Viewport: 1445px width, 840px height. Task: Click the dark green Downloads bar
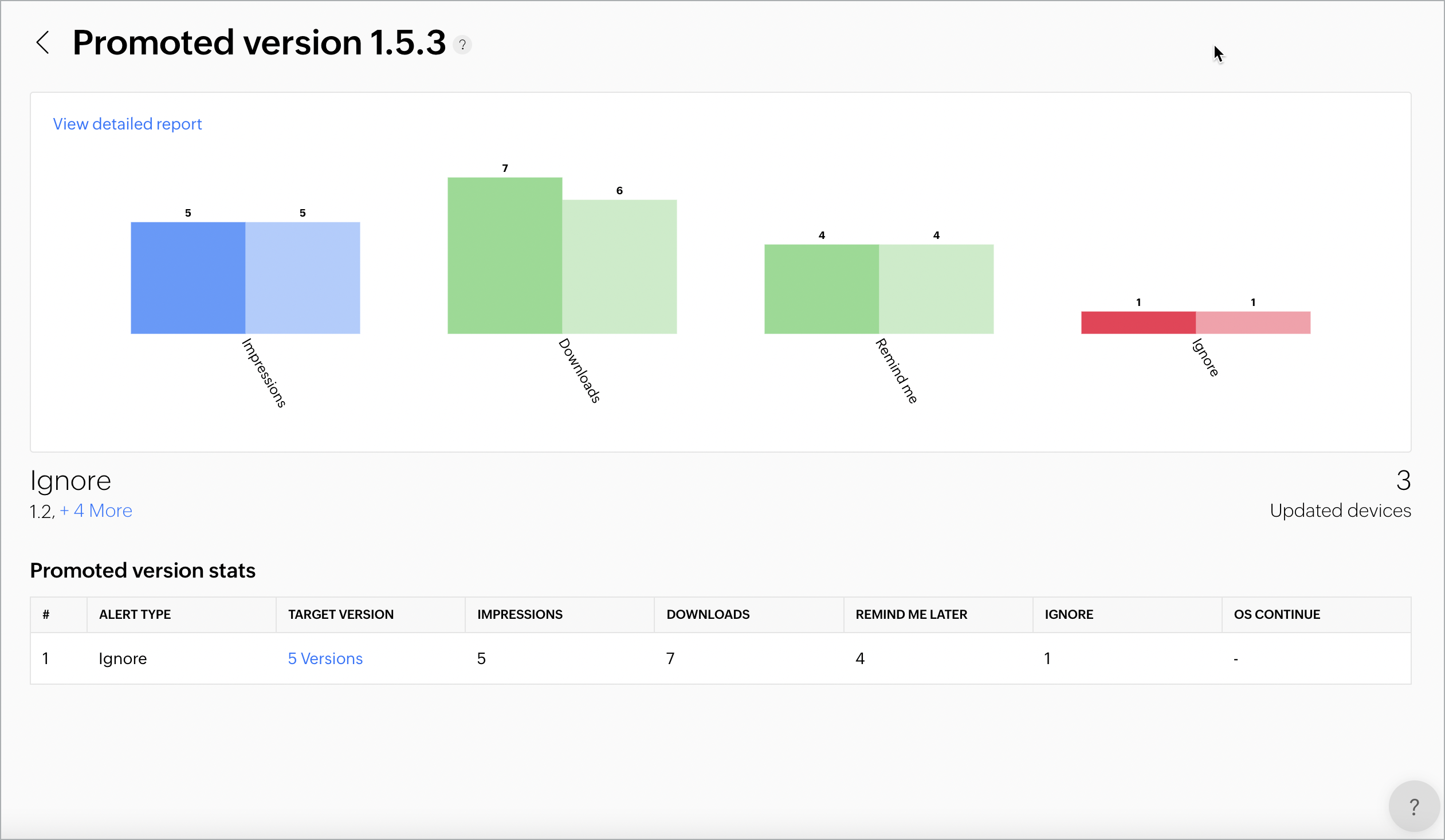(505, 255)
